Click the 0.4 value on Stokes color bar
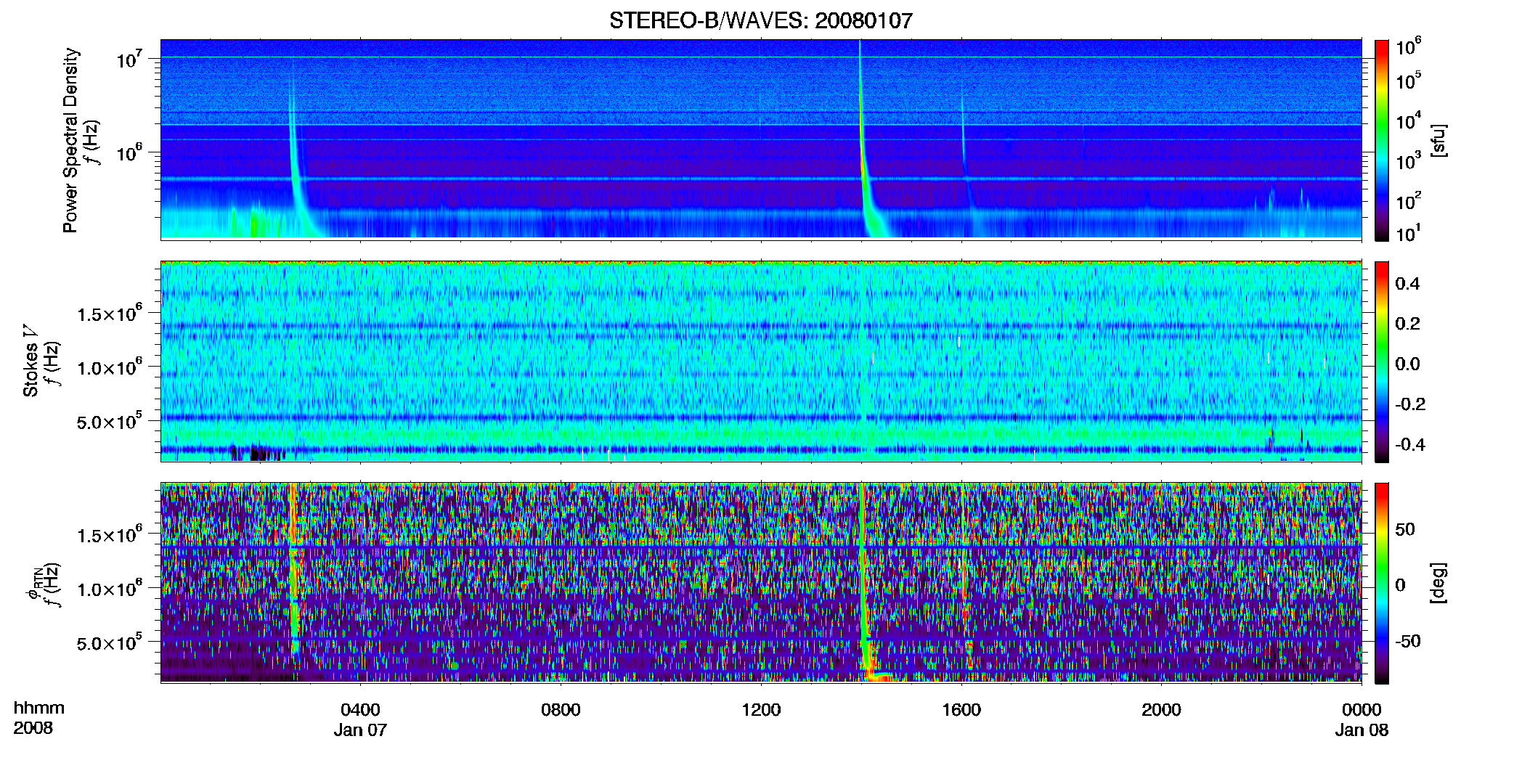1522x784 pixels. [1407, 284]
